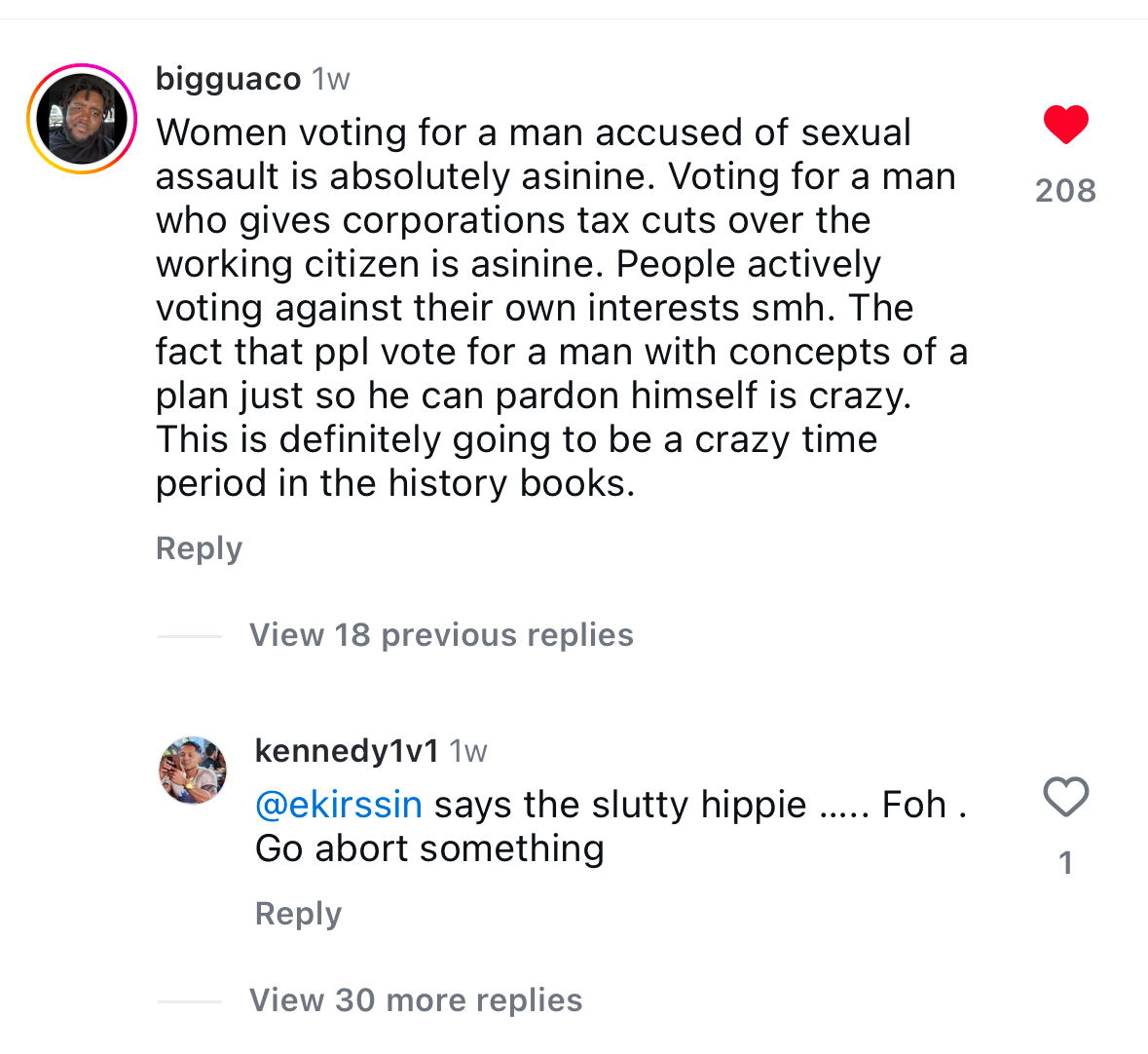Click the dash line before "View 18 previous replies"
The height and width of the screenshot is (1054, 1148).
click(190, 636)
